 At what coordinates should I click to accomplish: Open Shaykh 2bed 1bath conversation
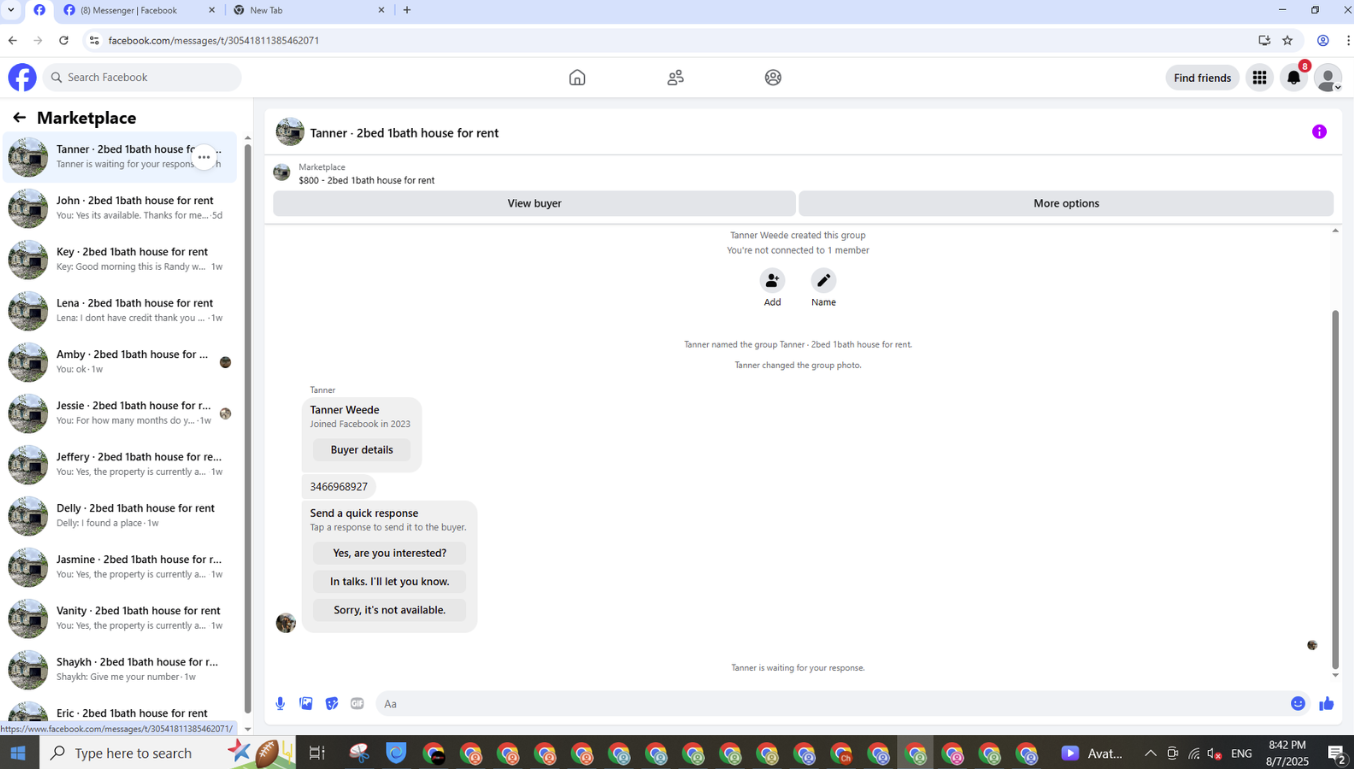120,670
